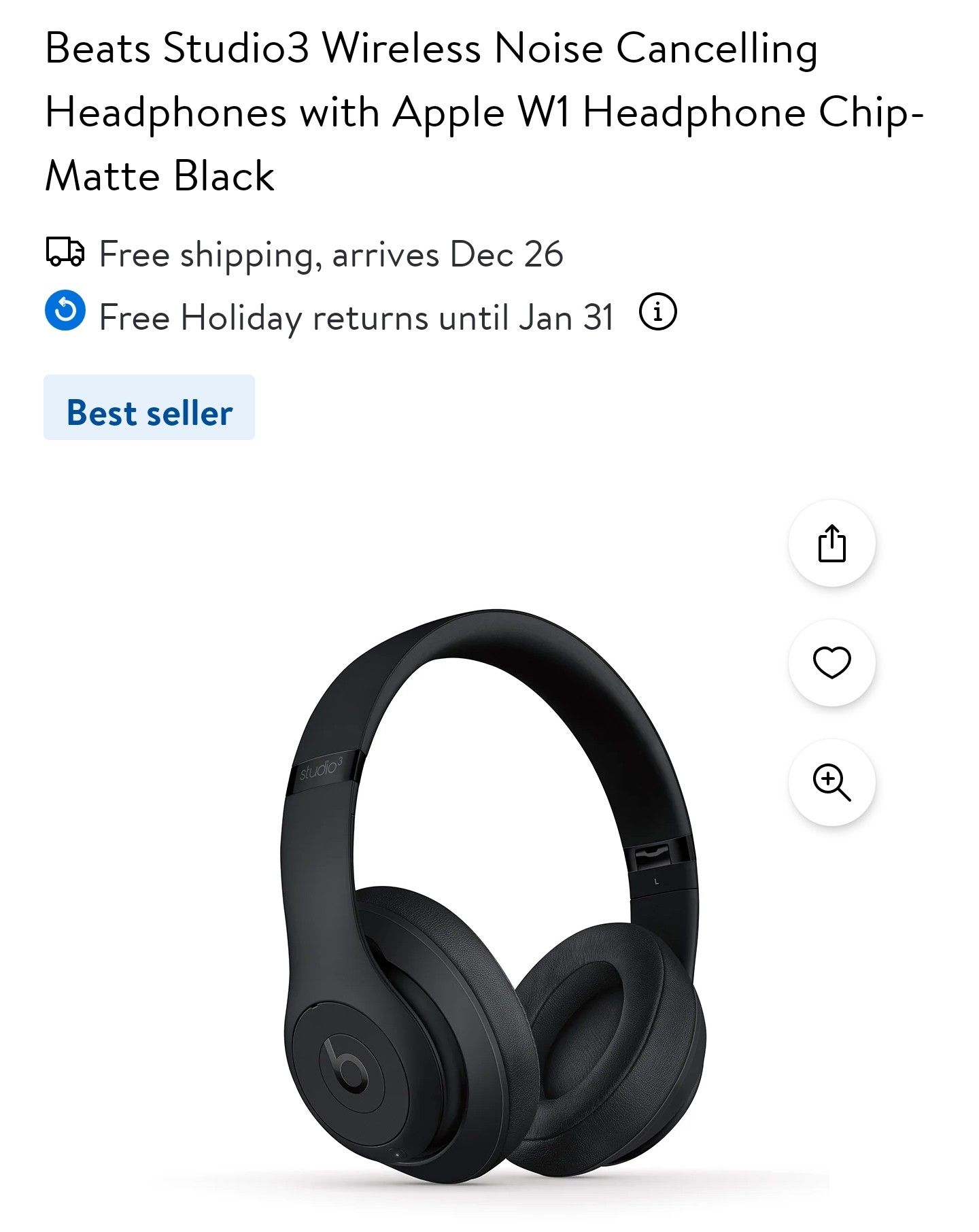
Task: Tap Free shipping, arrives Dec 26 text
Action: [x=331, y=254]
